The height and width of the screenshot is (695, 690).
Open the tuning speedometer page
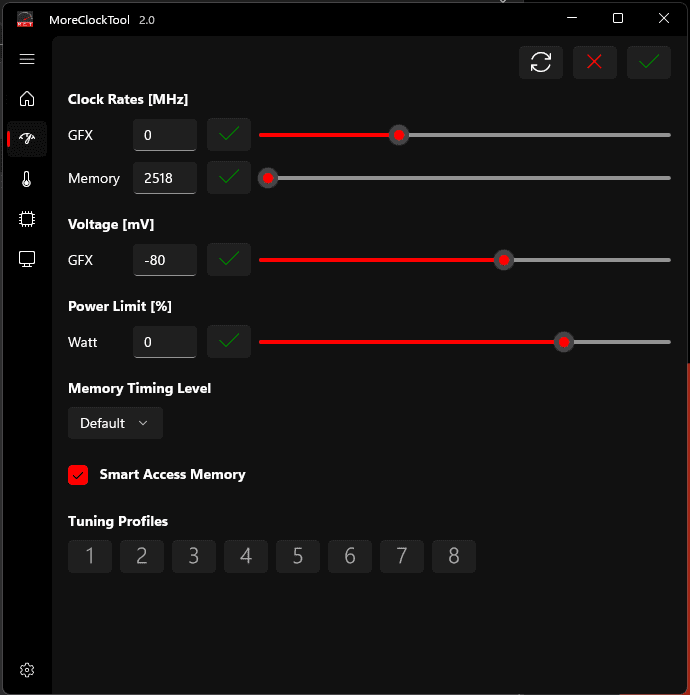point(27,139)
